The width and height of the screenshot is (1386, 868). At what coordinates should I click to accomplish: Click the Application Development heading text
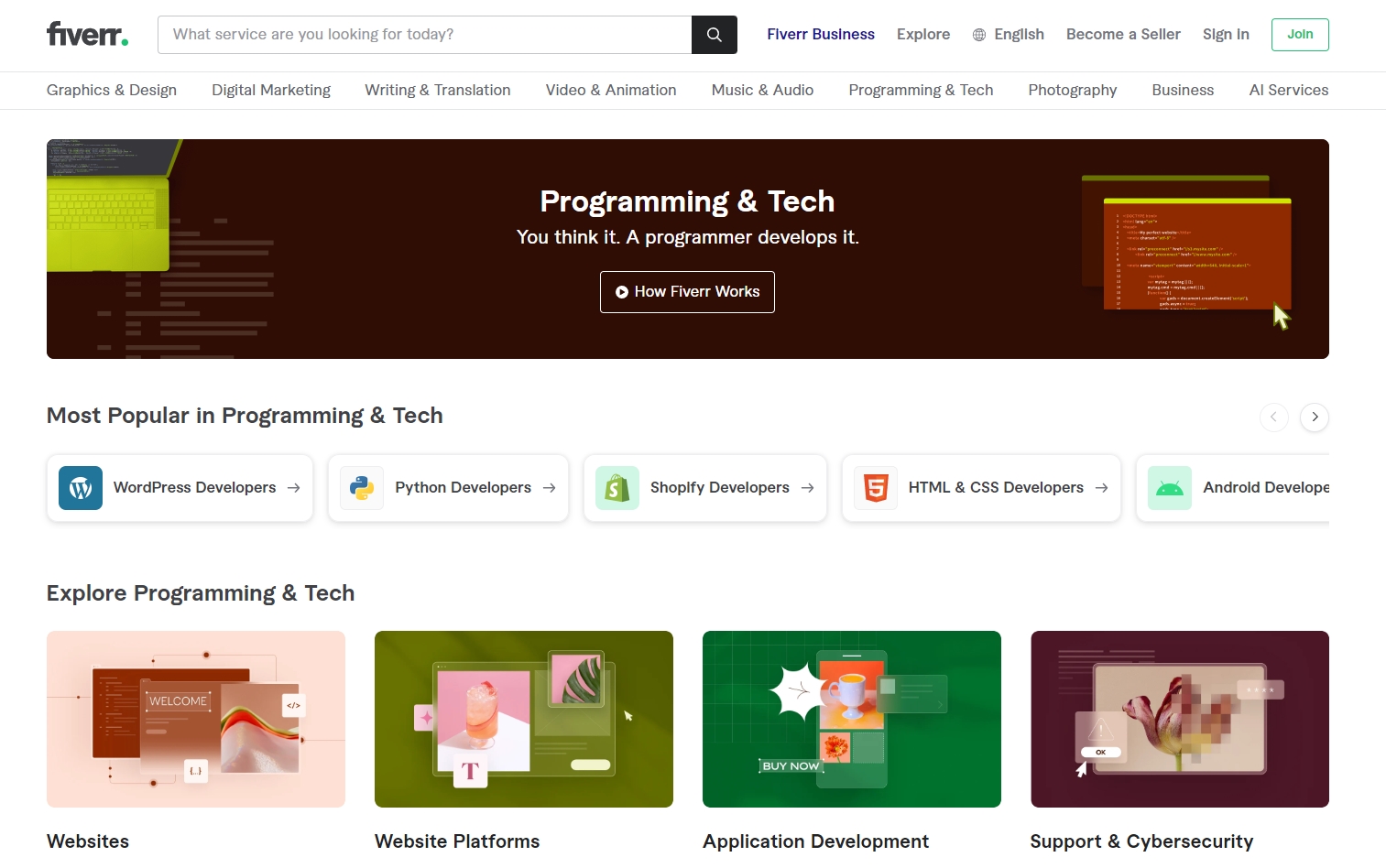(815, 841)
